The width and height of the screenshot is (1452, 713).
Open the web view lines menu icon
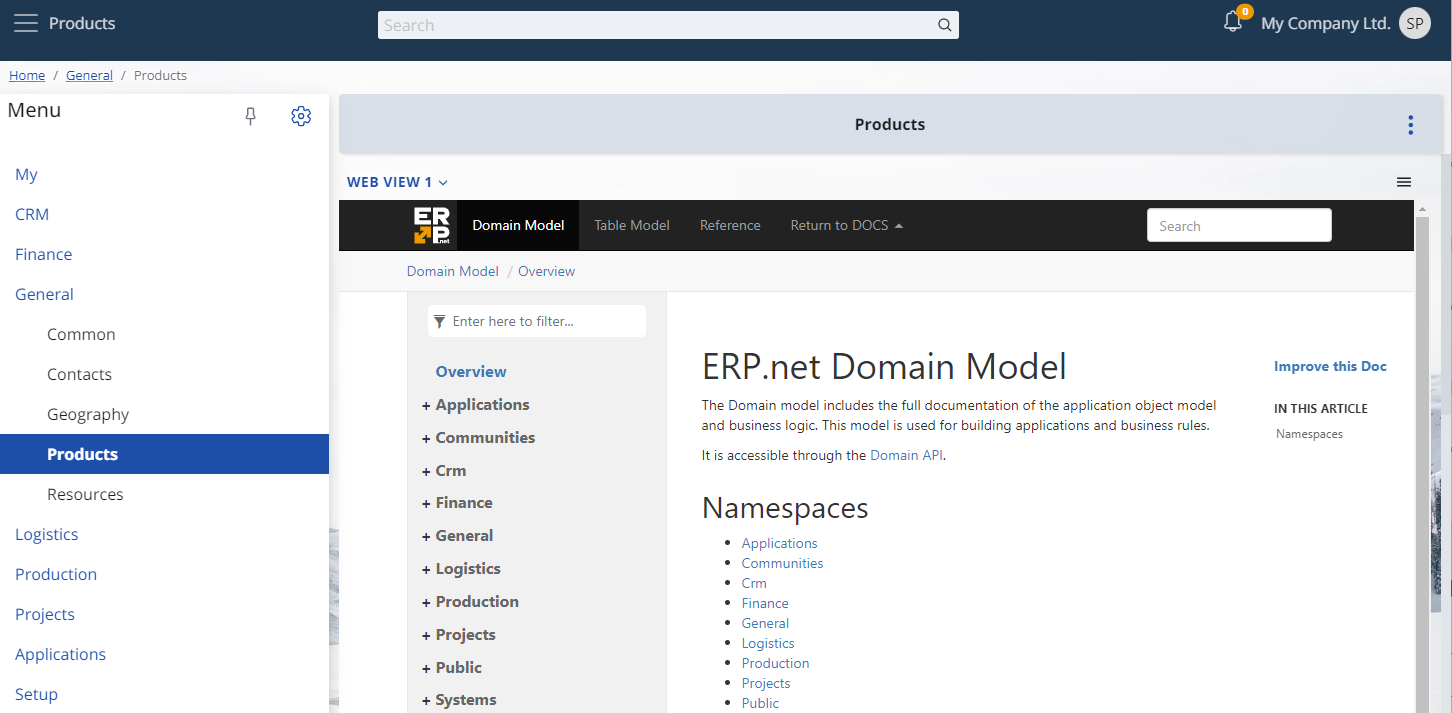[1404, 182]
